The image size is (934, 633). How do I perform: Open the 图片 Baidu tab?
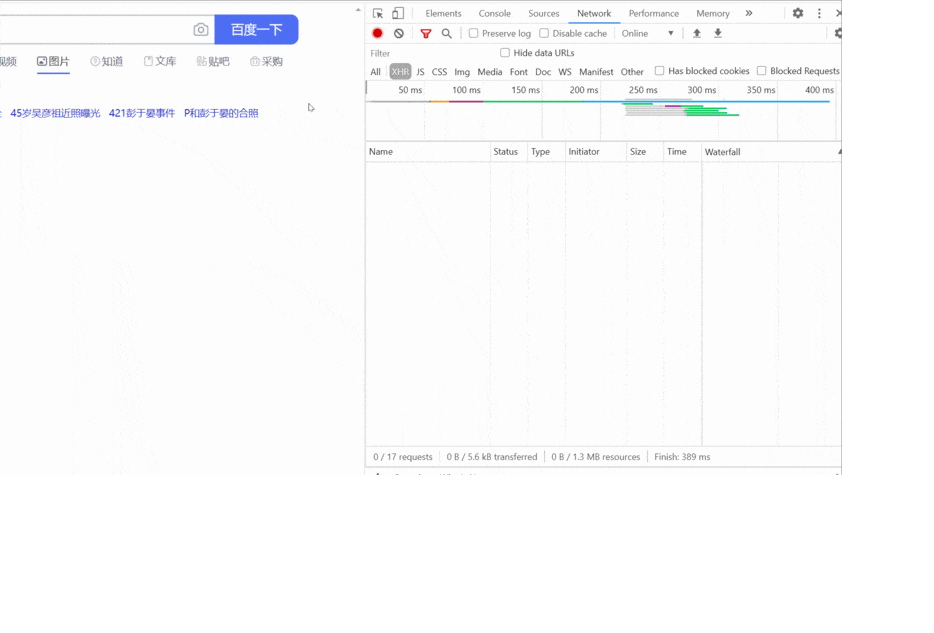pos(53,61)
